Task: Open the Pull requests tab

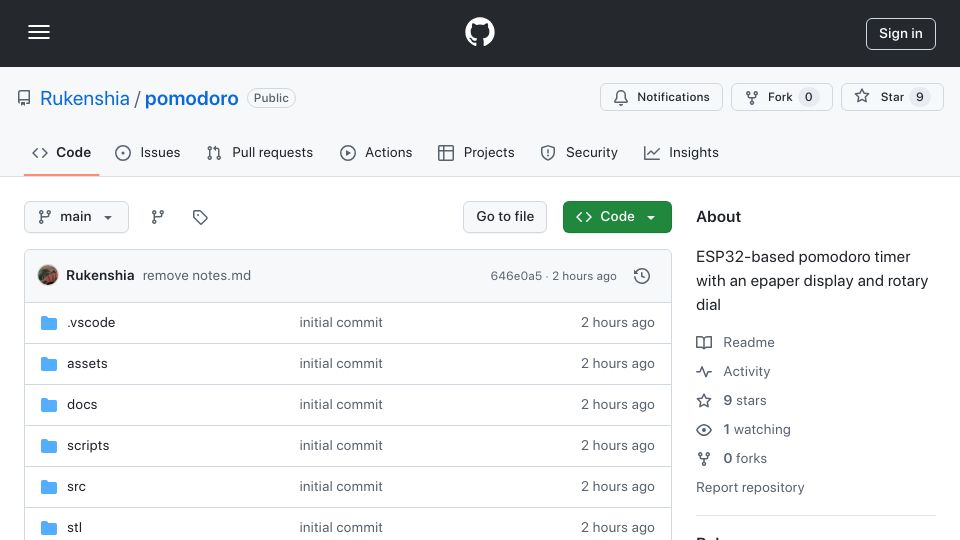Action: click(260, 152)
